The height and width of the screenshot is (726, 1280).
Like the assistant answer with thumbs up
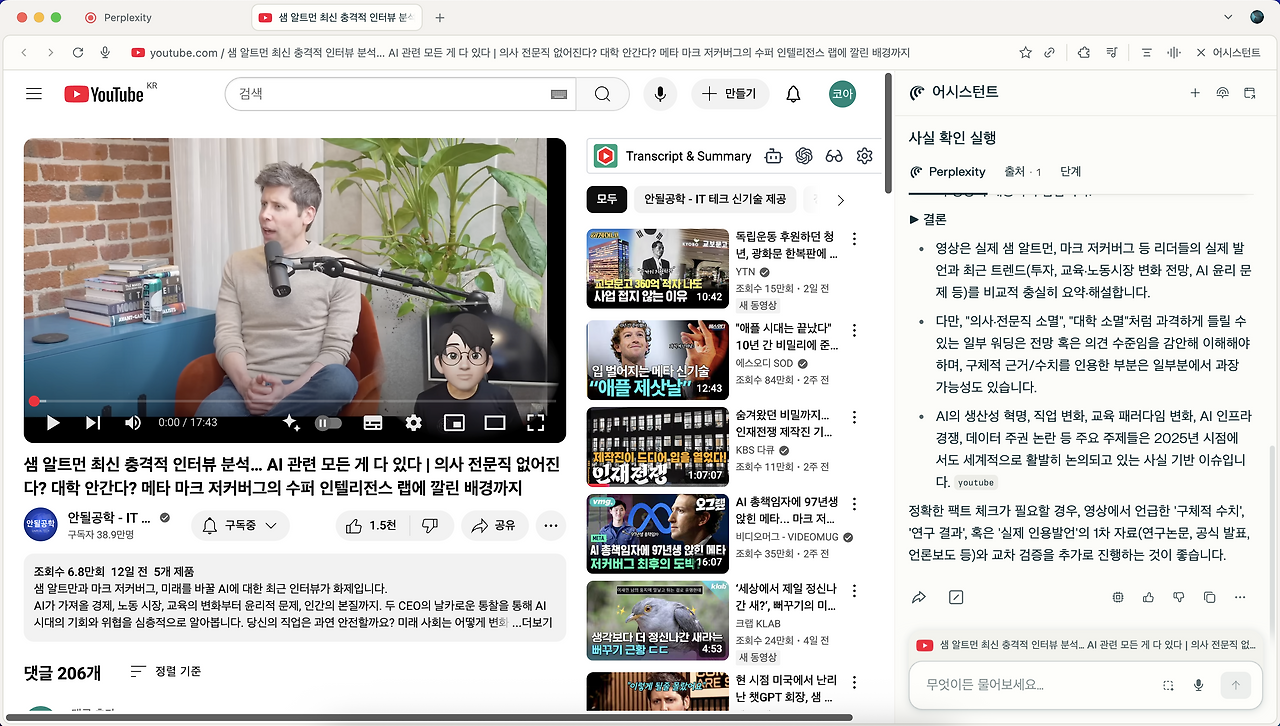coord(1148,597)
